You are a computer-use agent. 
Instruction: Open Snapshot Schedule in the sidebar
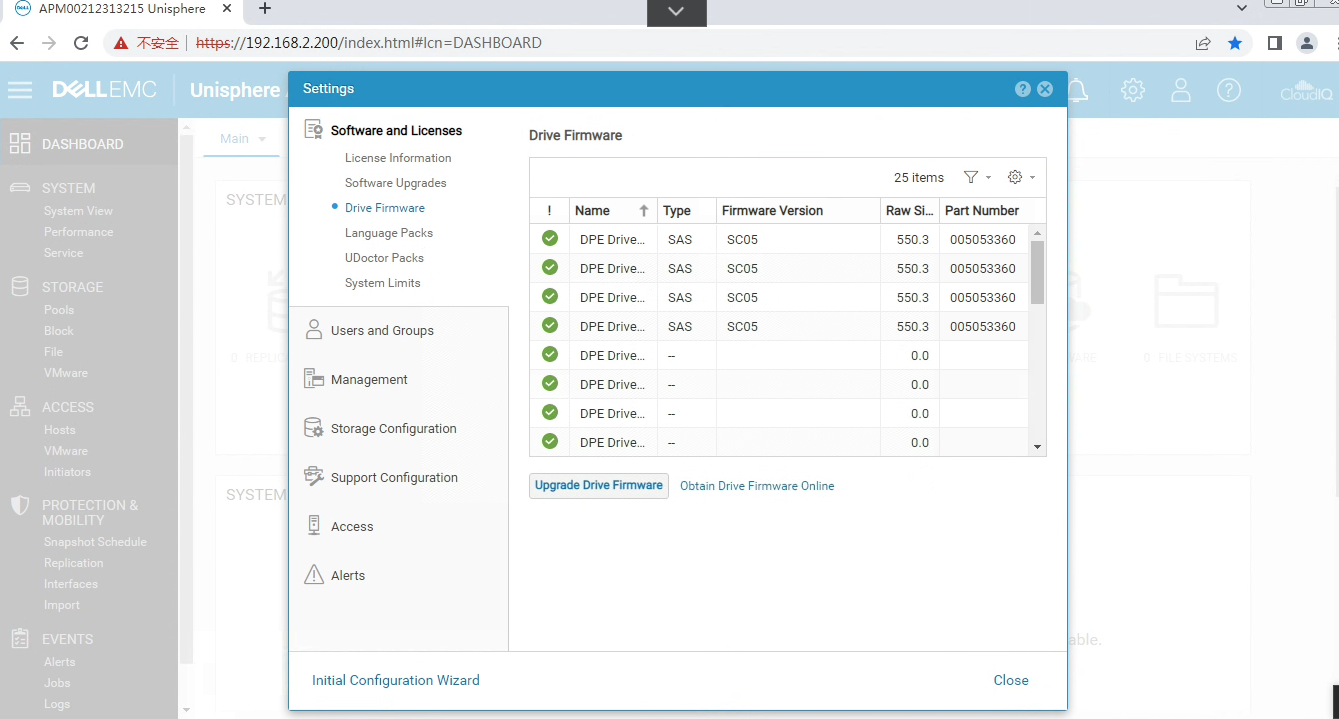[x=95, y=542]
